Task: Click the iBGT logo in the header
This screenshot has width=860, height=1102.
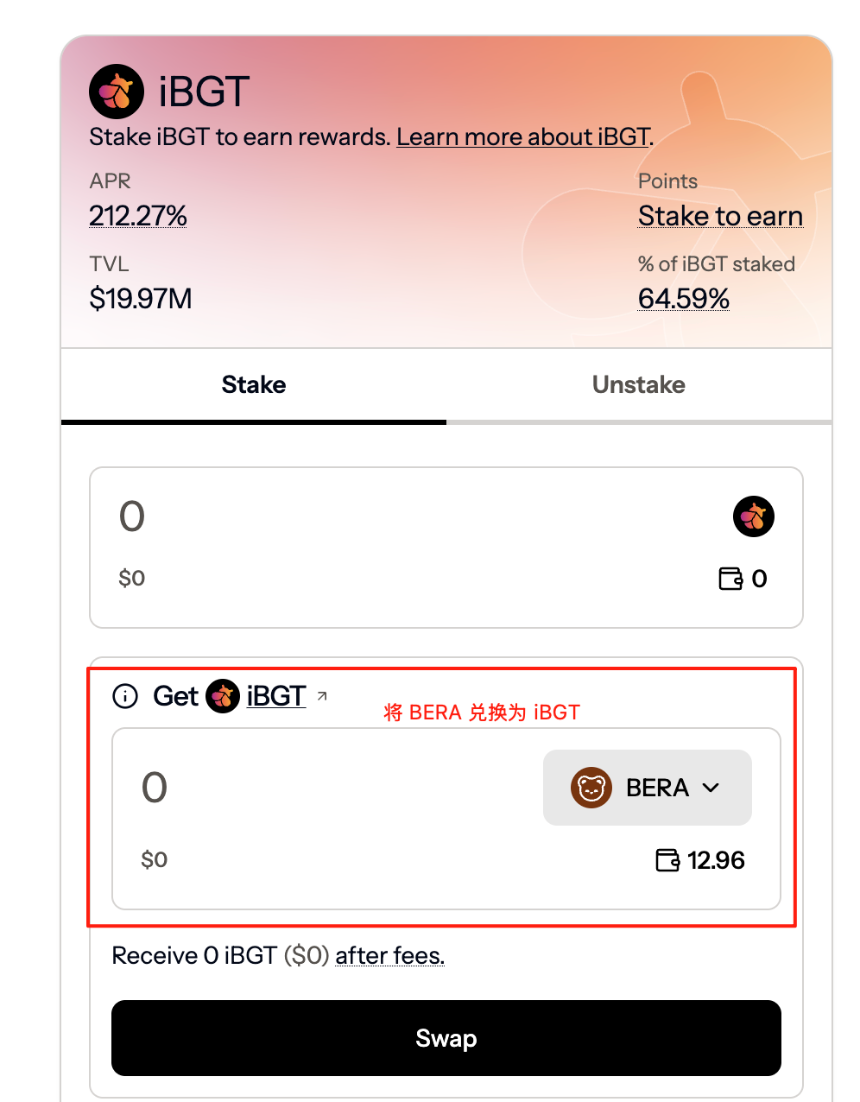Action: pos(115,90)
